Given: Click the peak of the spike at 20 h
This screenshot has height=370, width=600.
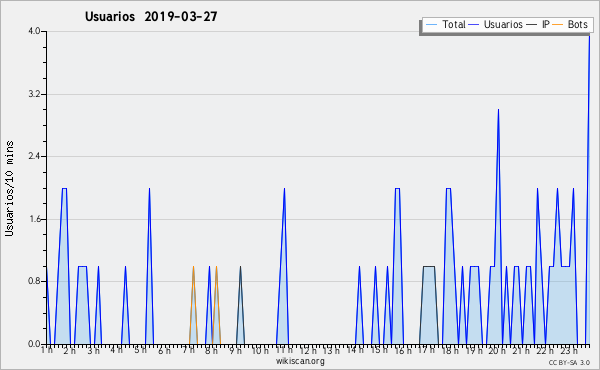Looking at the screenshot, I should [498, 110].
